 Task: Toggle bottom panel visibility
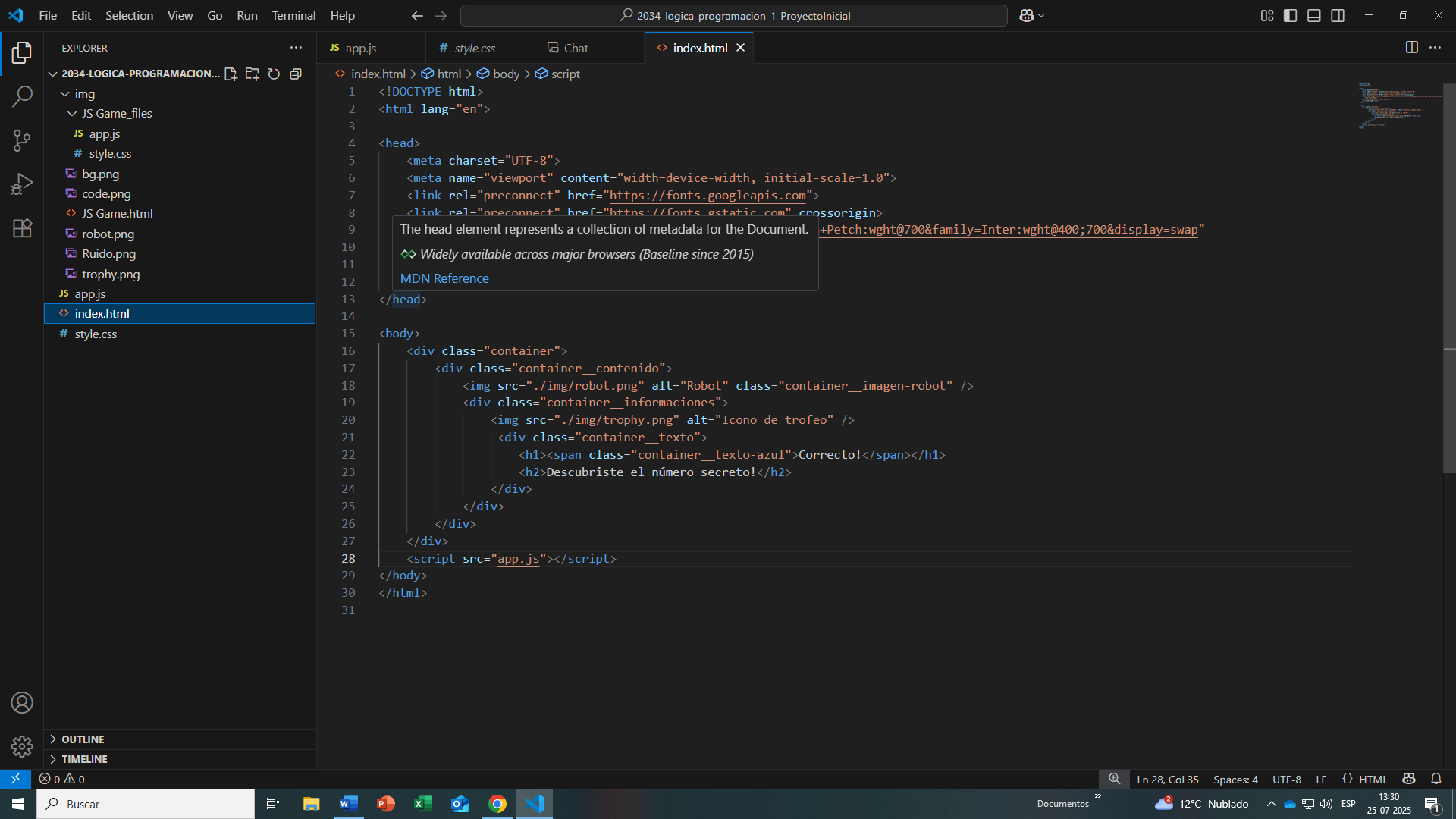[x=1314, y=15]
